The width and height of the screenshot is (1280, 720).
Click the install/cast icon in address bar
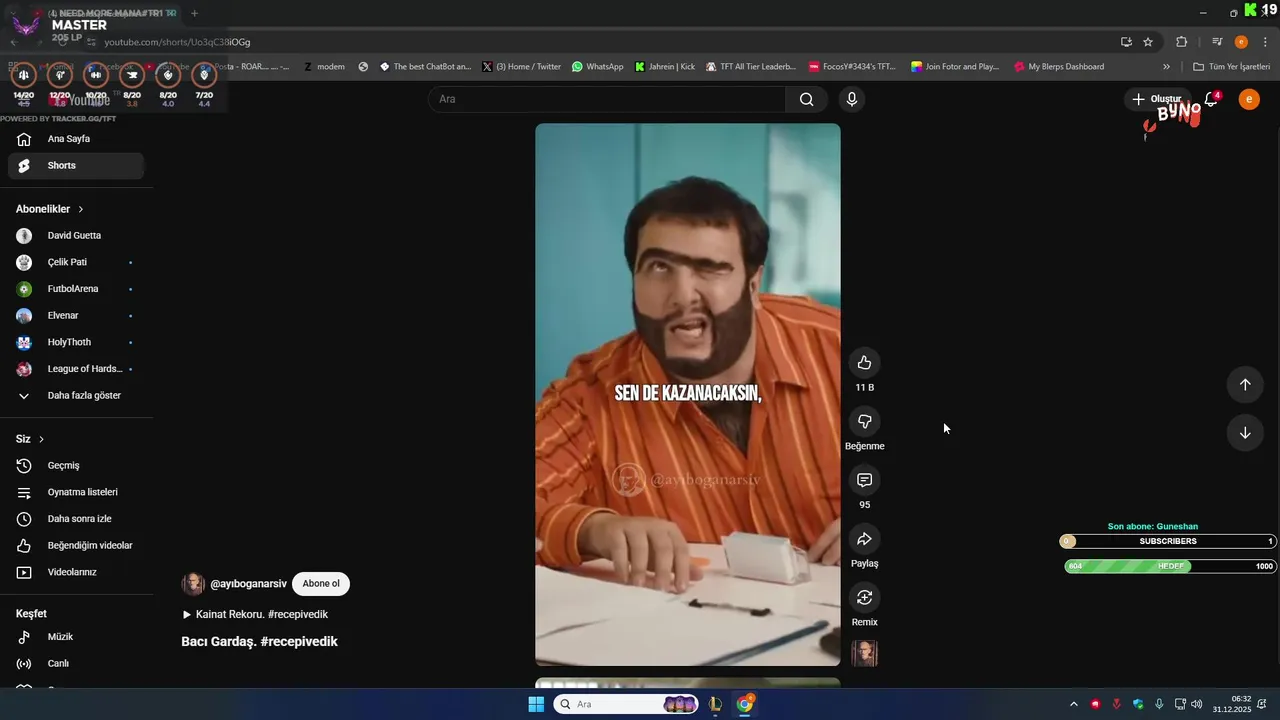1126,42
